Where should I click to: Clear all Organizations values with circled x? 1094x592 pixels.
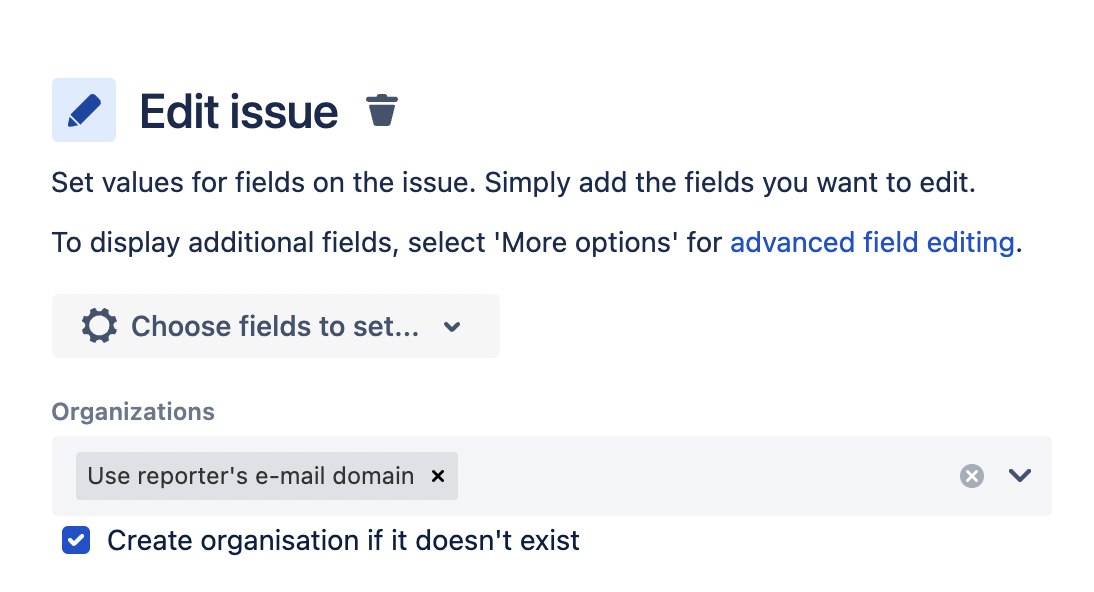[x=971, y=476]
